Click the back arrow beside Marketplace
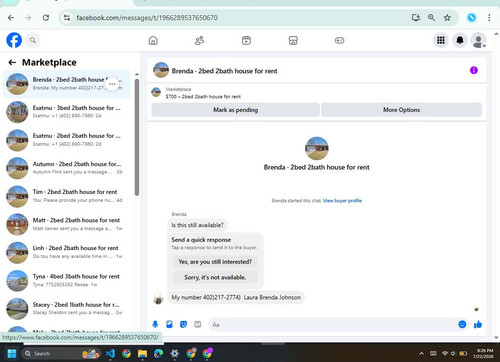This screenshot has width=500, height=362. point(12,62)
